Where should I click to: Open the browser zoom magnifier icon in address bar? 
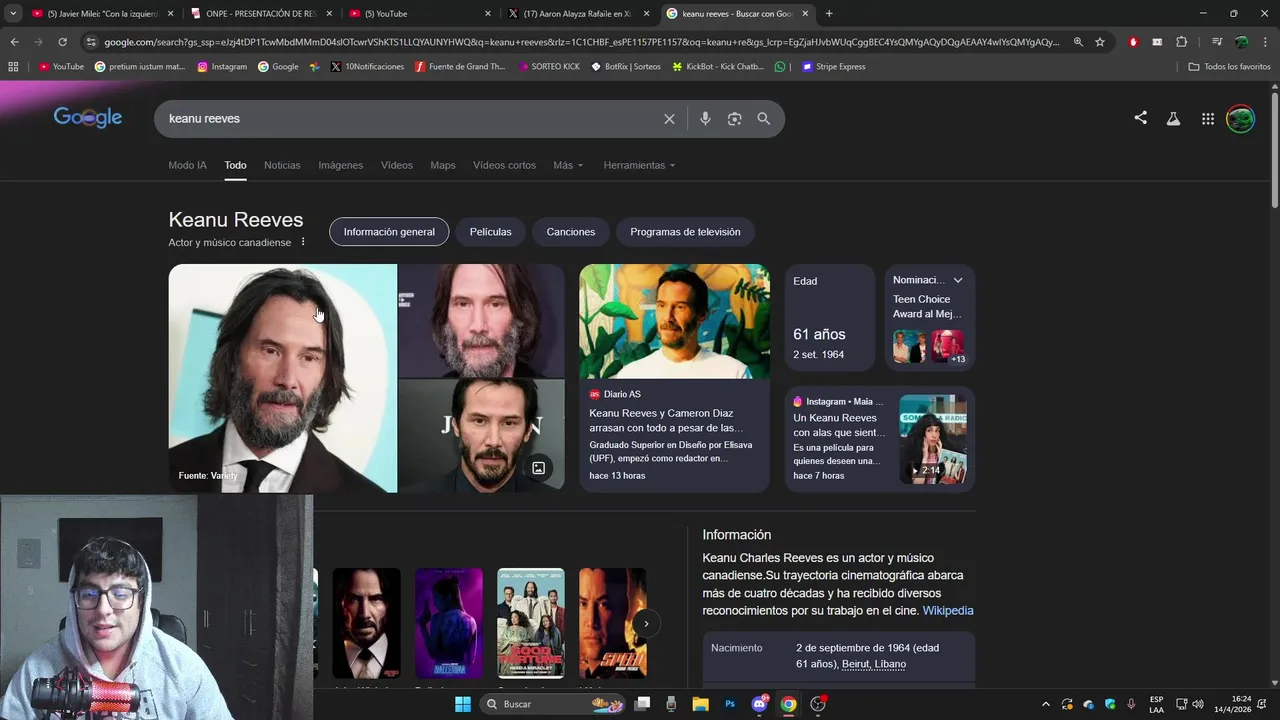pos(1078,42)
